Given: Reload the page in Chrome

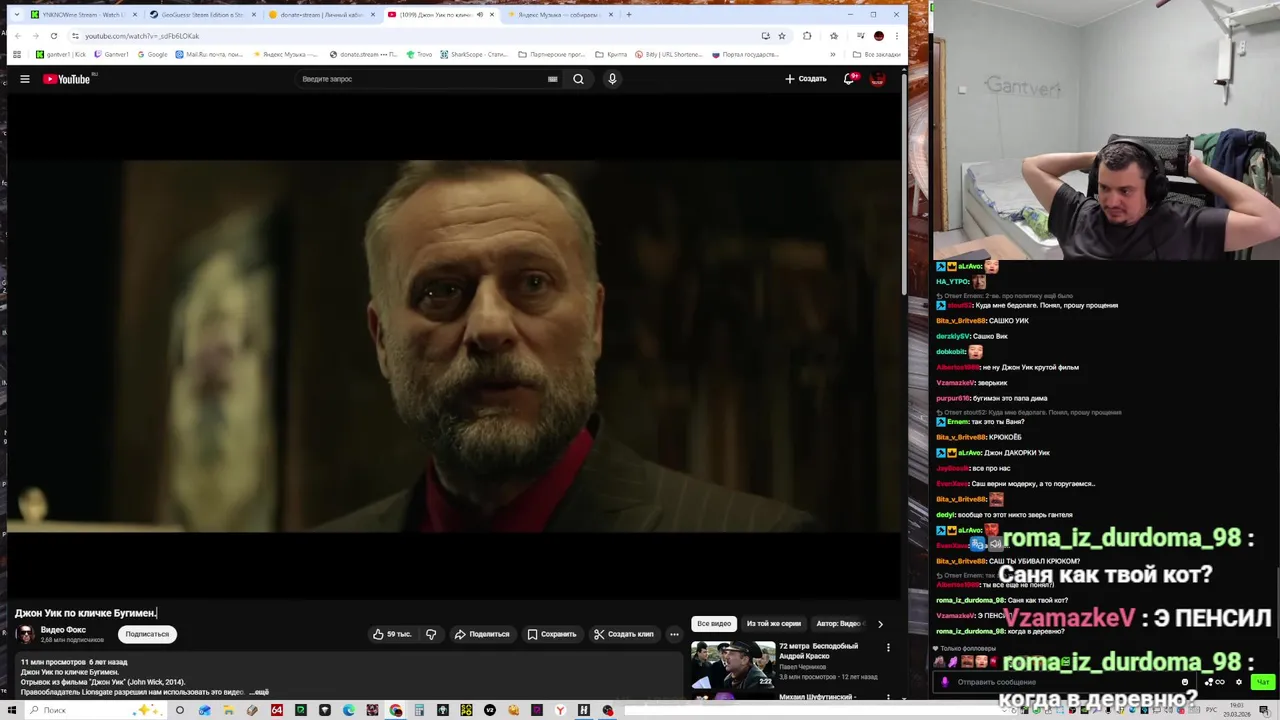Looking at the screenshot, I should coord(53,36).
